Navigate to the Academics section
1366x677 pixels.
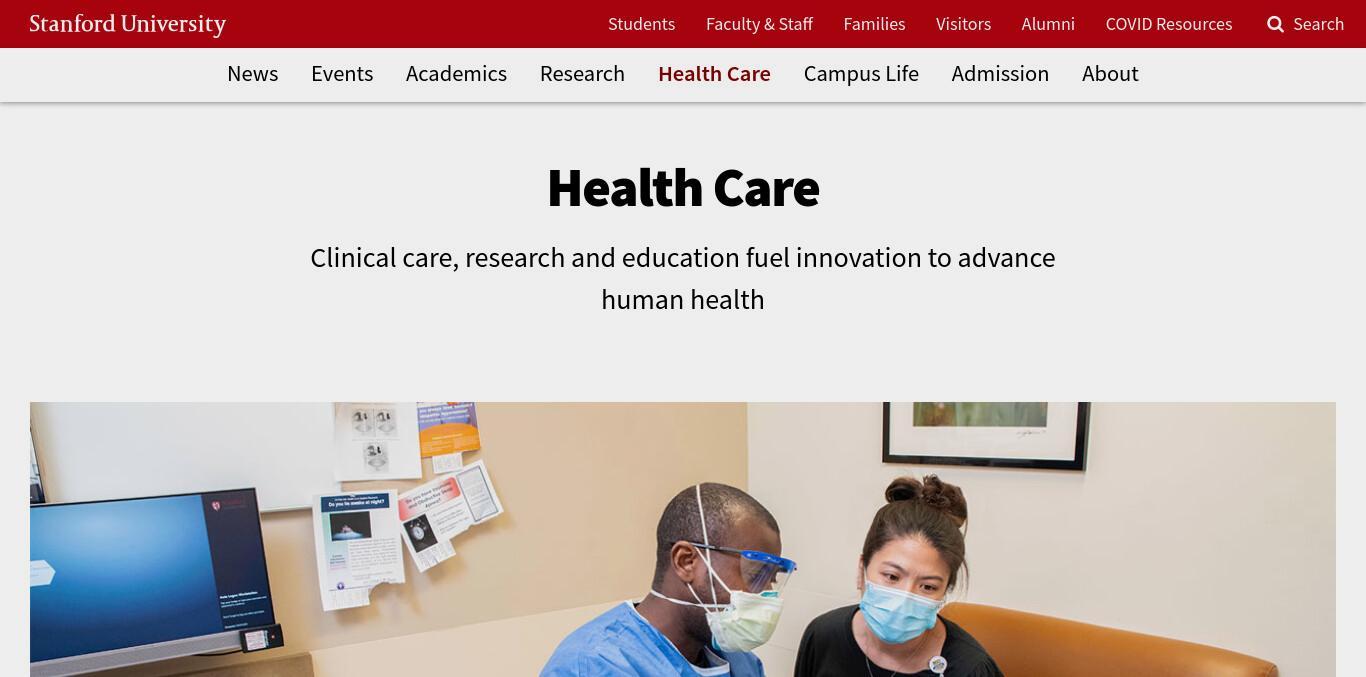456,74
